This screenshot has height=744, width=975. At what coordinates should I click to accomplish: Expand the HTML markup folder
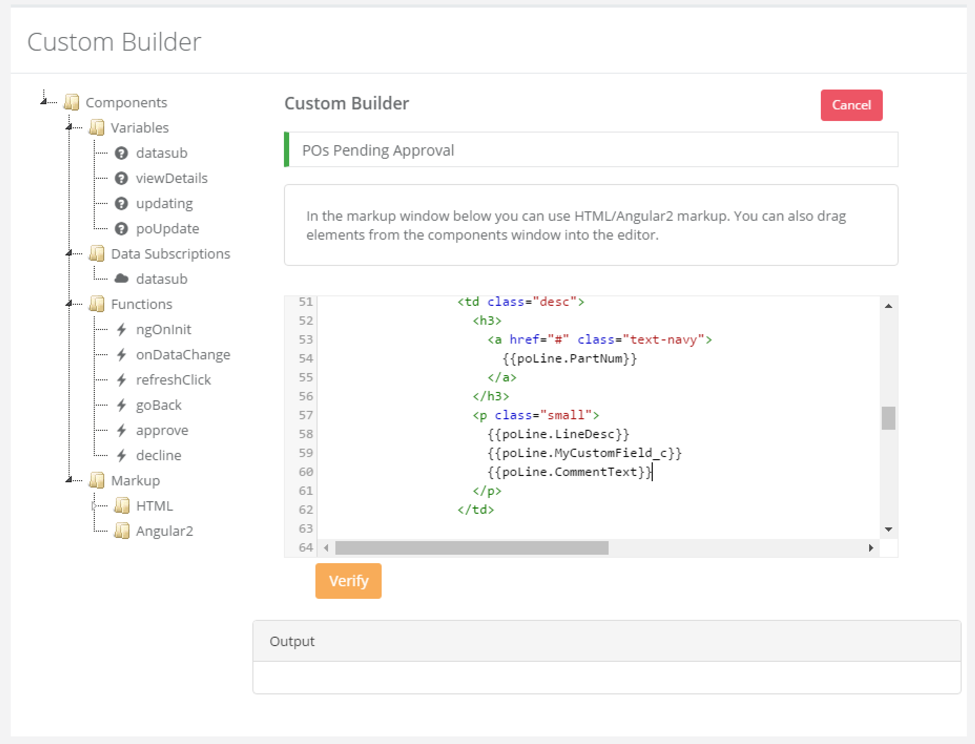pos(94,506)
